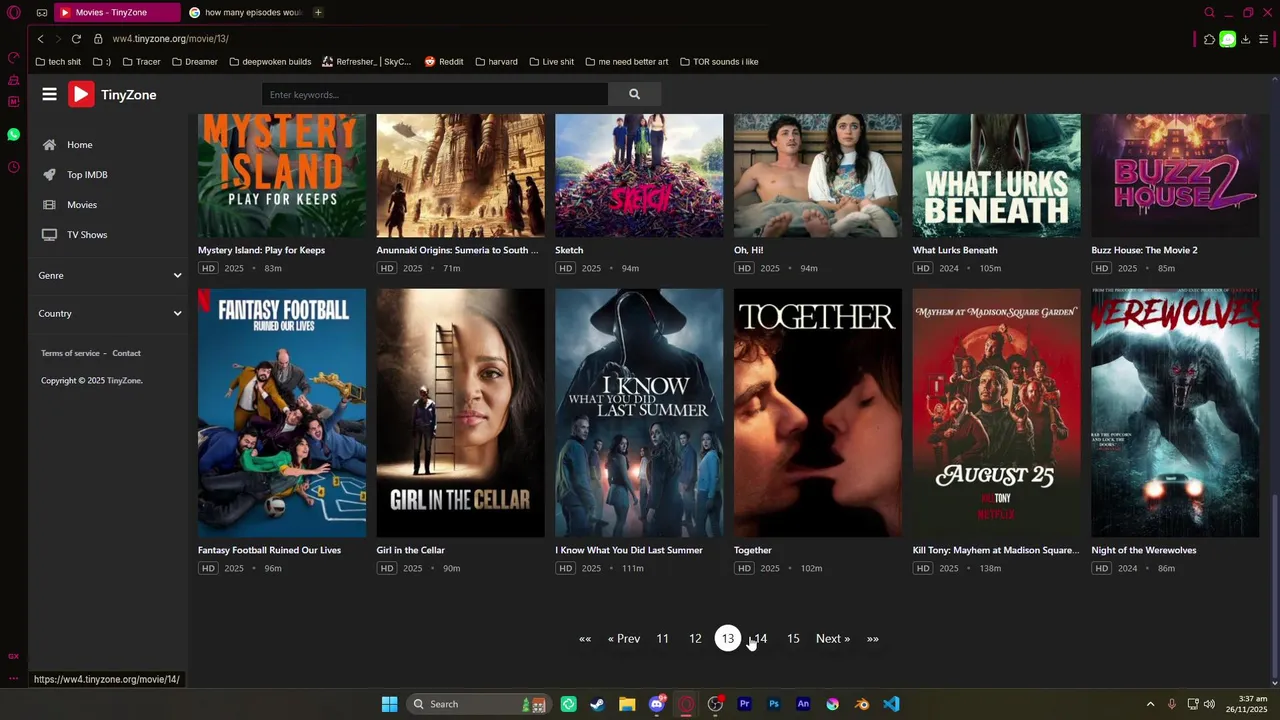This screenshot has height=720, width=1280.
Task: Click Terms of service link
Action: click(x=70, y=353)
